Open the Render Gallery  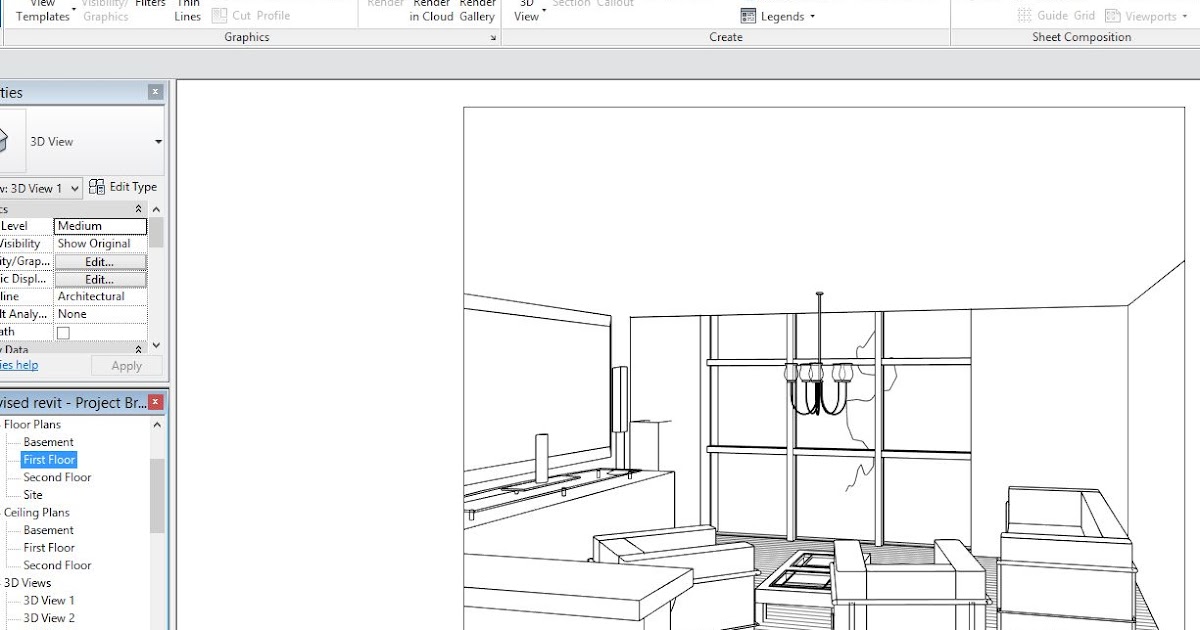point(477,10)
